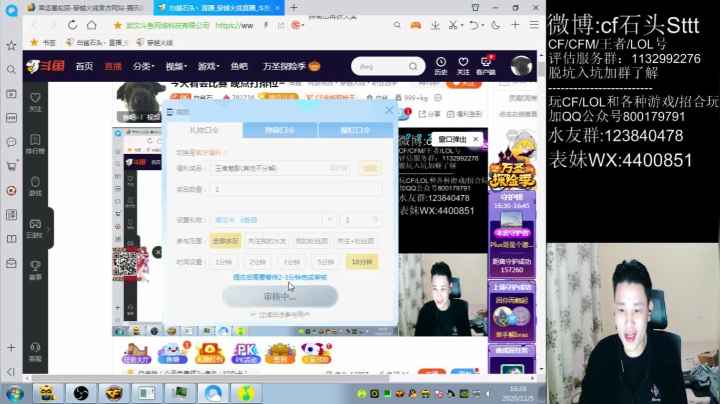720x404 pixels.
Task: Open Douyu follow (关注) heart icon
Action: point(463,66)
